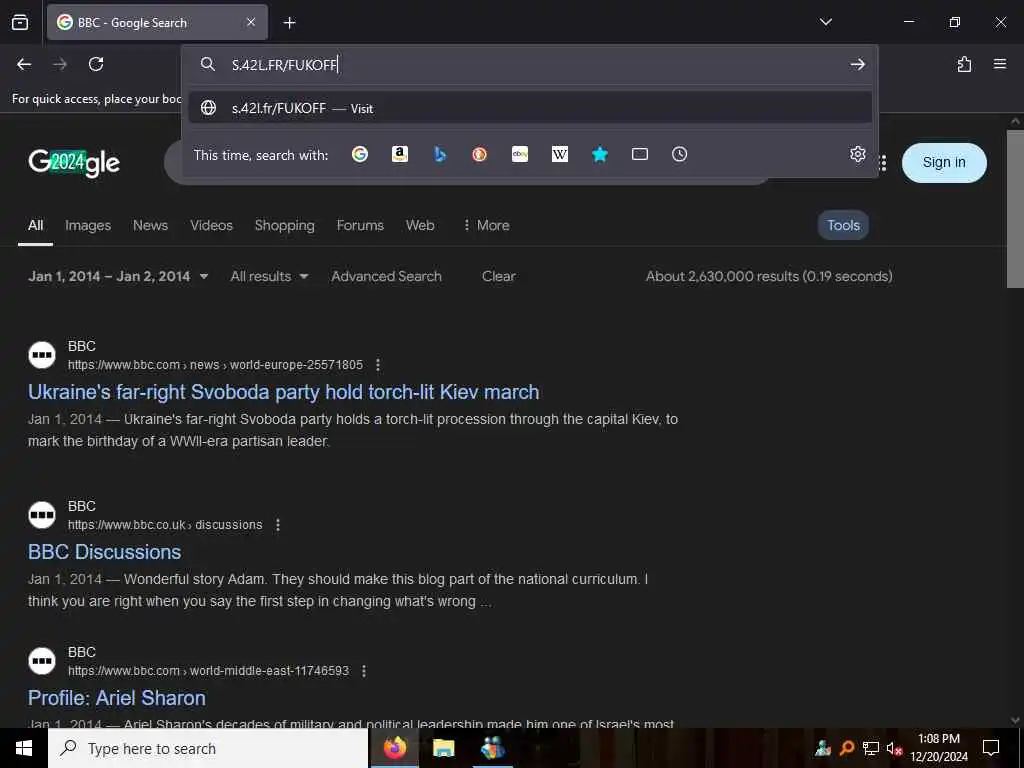Open the Profile: Ariel Sharon result

pos(117,698)
